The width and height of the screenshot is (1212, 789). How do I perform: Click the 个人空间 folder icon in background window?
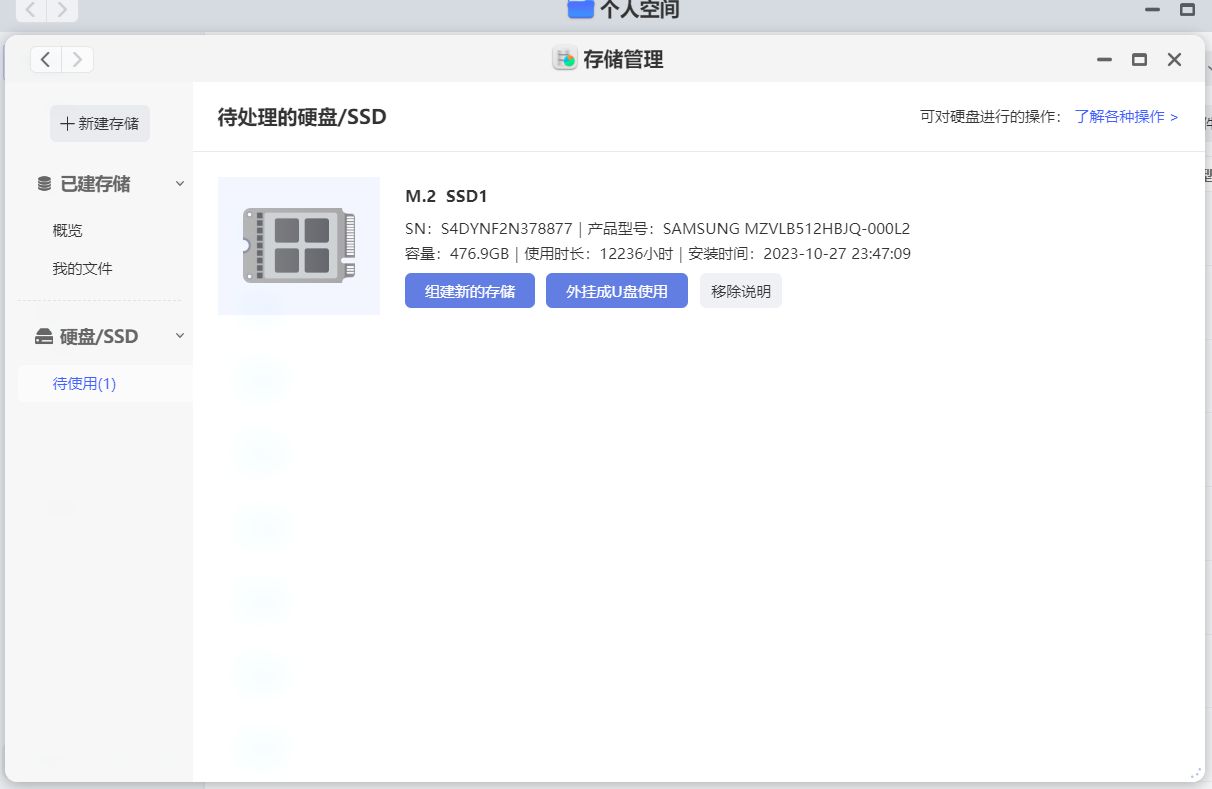pyautogui.click(x=580, y=9)
